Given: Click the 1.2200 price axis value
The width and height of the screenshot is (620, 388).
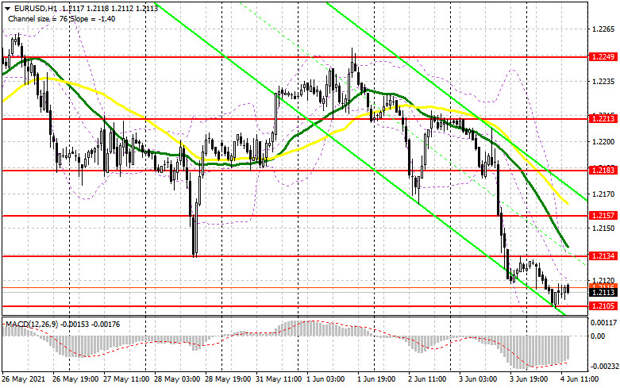Looking at the screenshot, I should click(x=603, y=142).
